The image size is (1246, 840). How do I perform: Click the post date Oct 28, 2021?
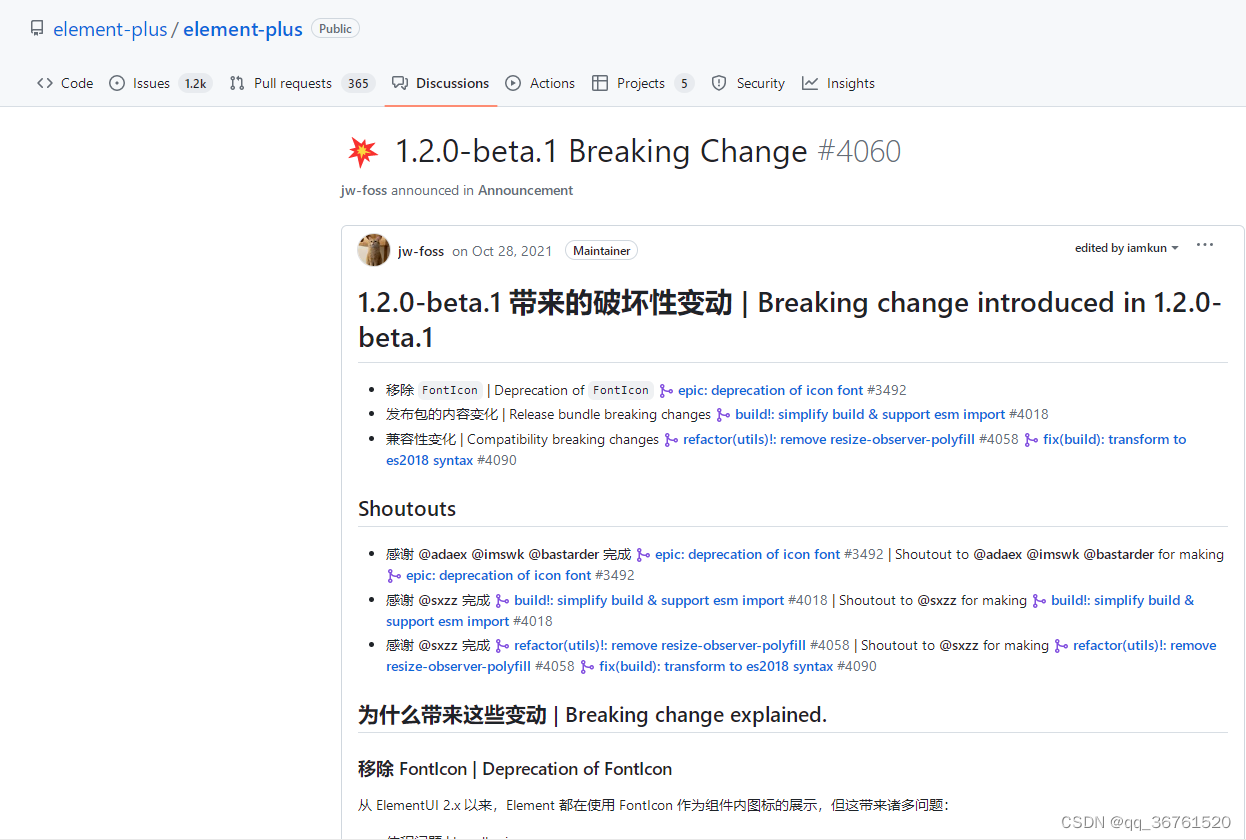(x=504, y=251)
